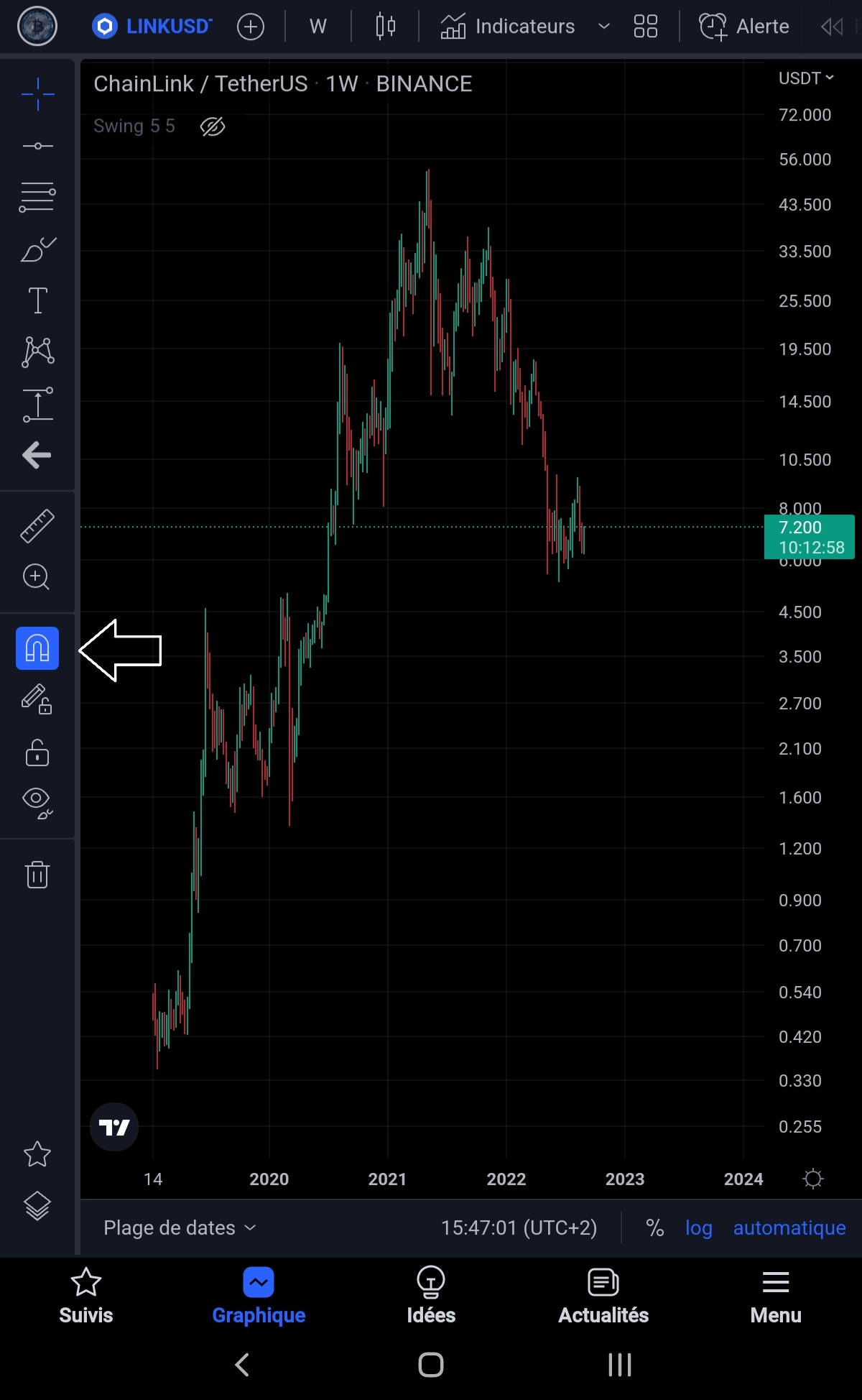Screen dimensions: 862x1400
Task: Open the Fibonacci retracement tools
Action: [x=37, y=197]
